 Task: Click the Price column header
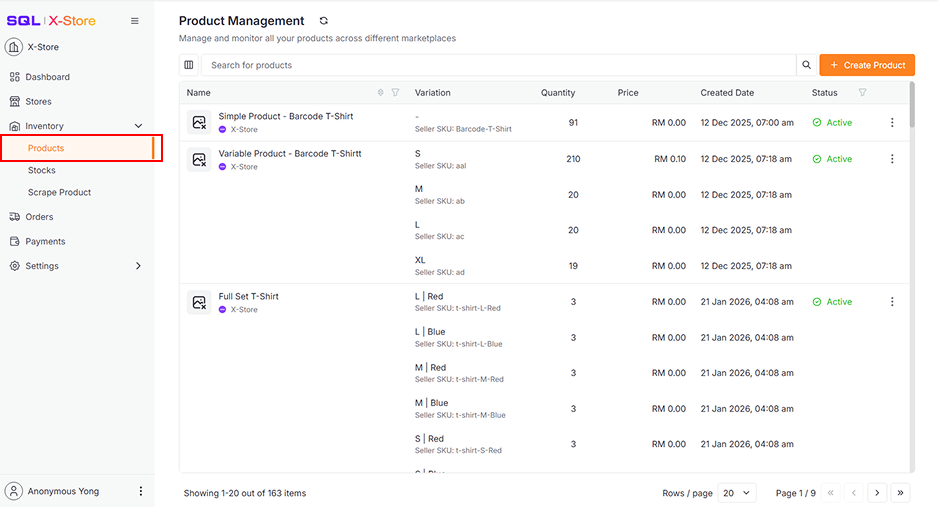point(628,93)
